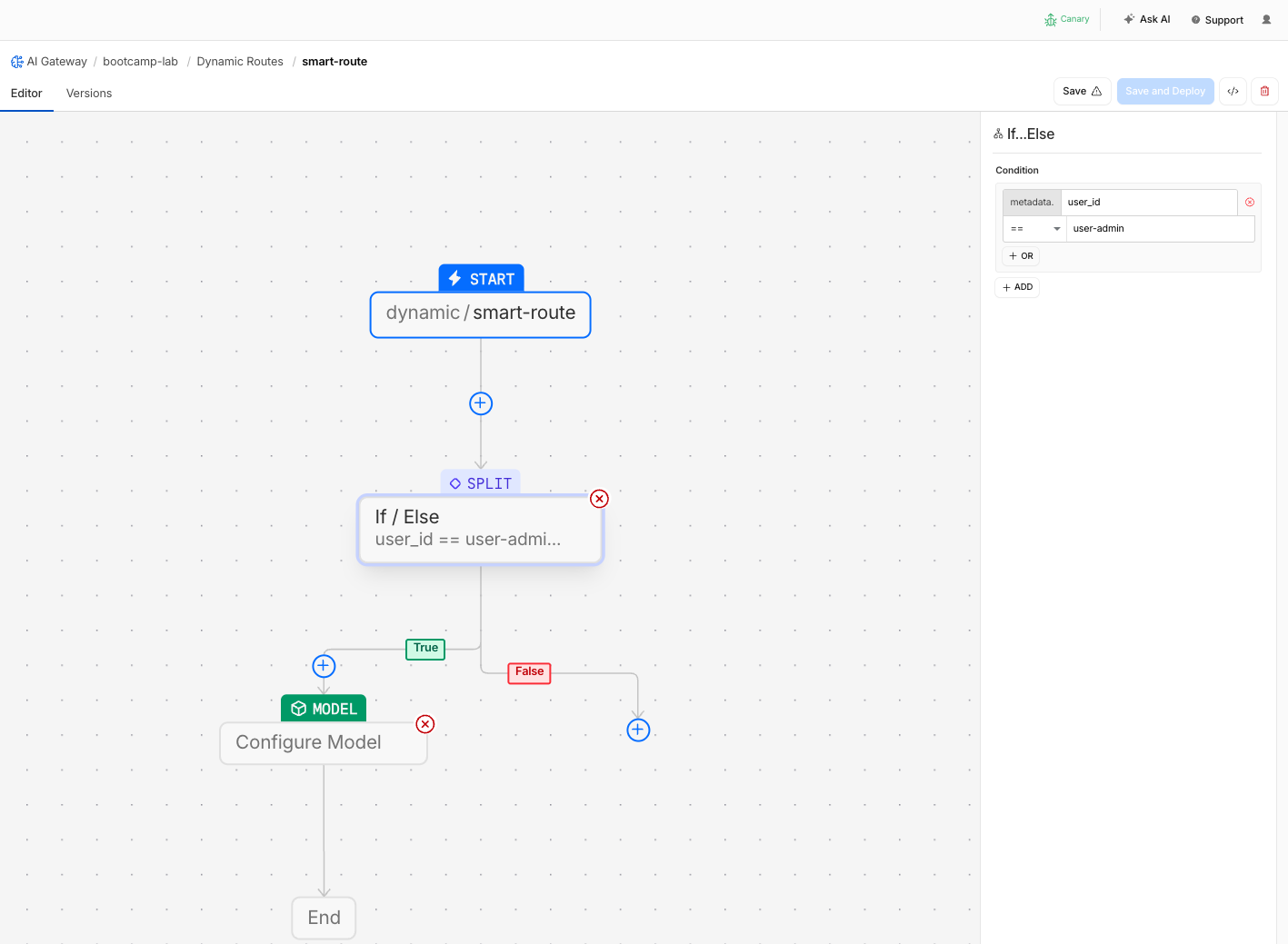The height and width of the screenshot is (944, 1288).
Task: Switch to the Versions tab
Action: point(89,94)
